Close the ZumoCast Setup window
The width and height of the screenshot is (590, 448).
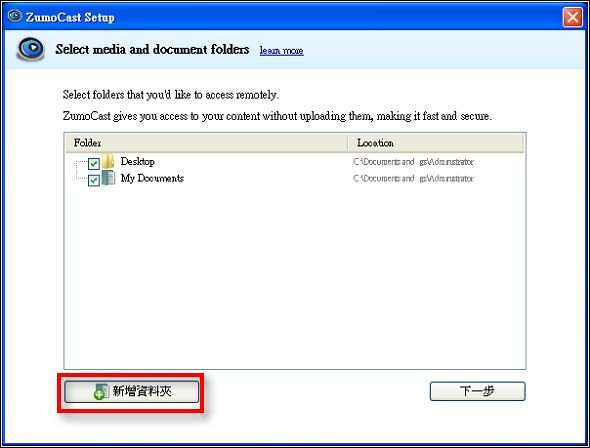(x=572, y=17)
